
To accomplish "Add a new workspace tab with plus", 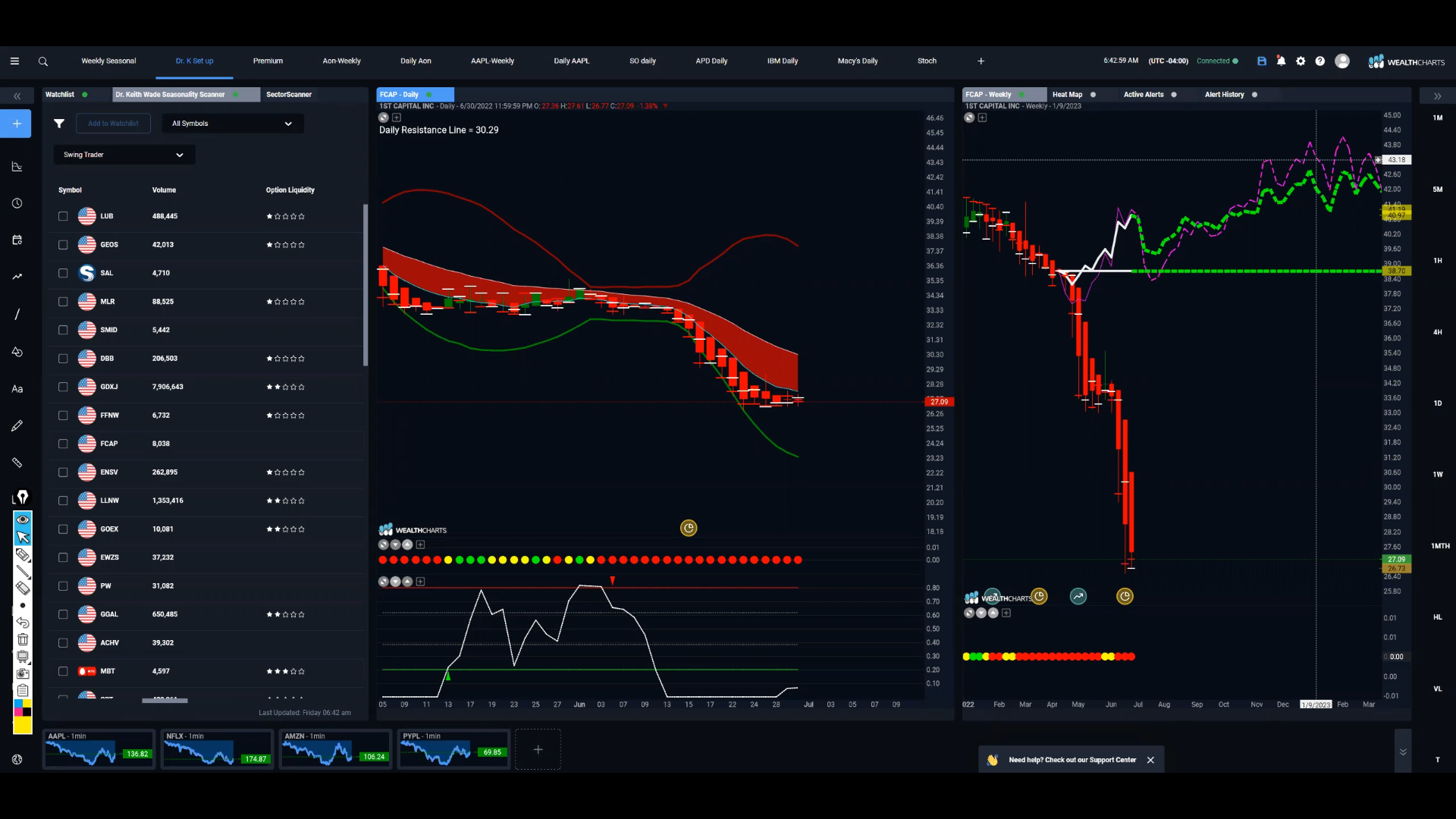I will pyautogui.click(x=981, y=61).
